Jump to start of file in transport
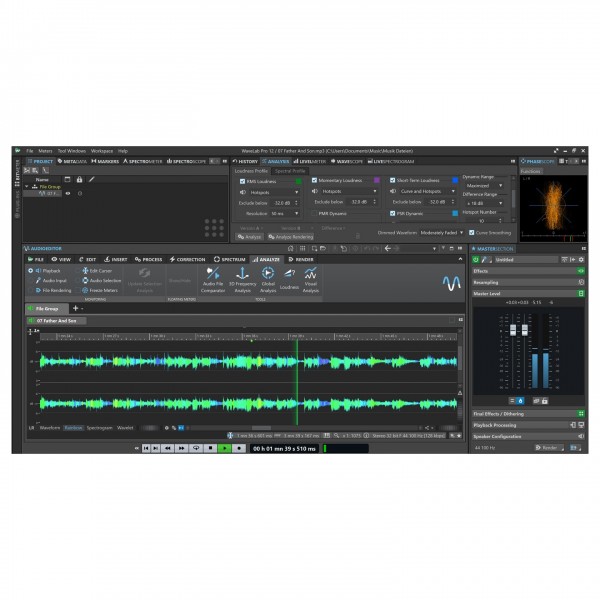600x600 pixels. pyautogui.click(x=146, y=448)
